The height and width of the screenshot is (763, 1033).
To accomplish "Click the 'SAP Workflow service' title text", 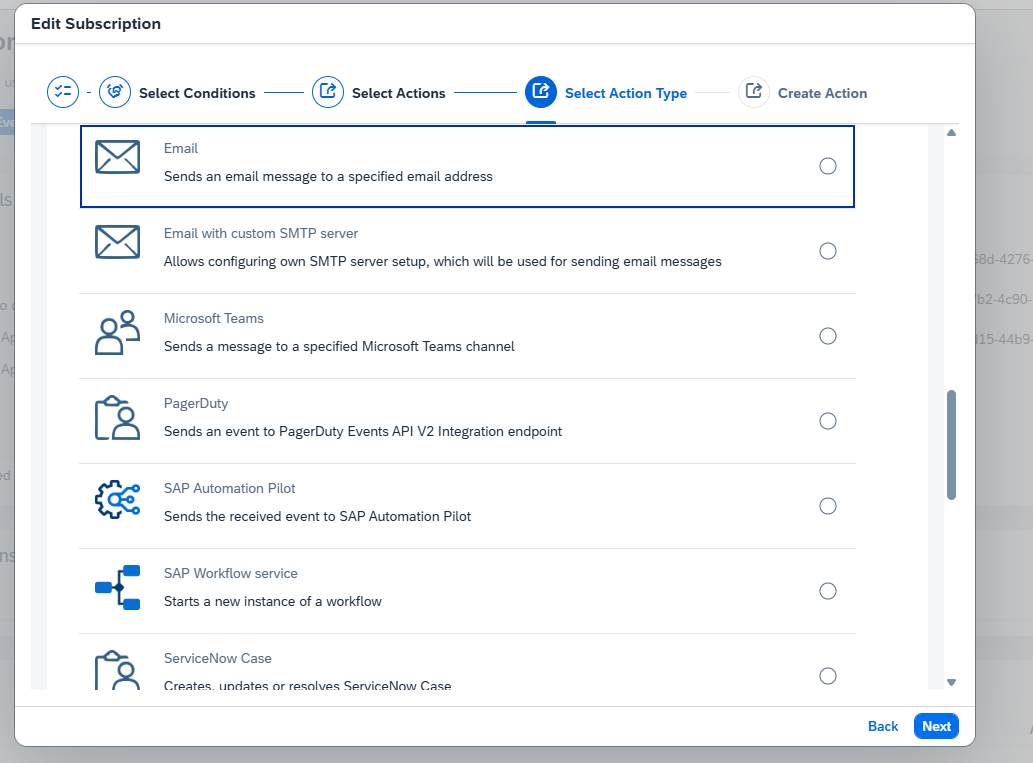I will coord(231,573).
